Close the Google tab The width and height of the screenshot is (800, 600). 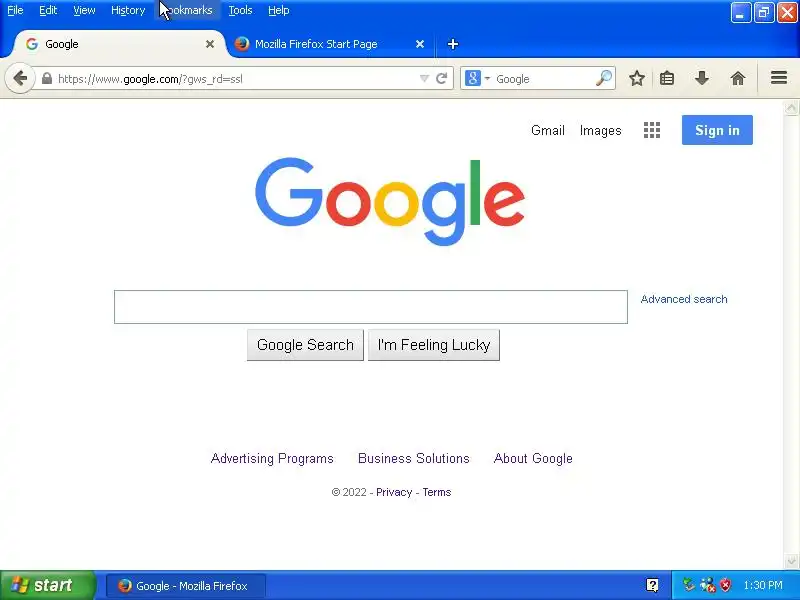(210, 44)
